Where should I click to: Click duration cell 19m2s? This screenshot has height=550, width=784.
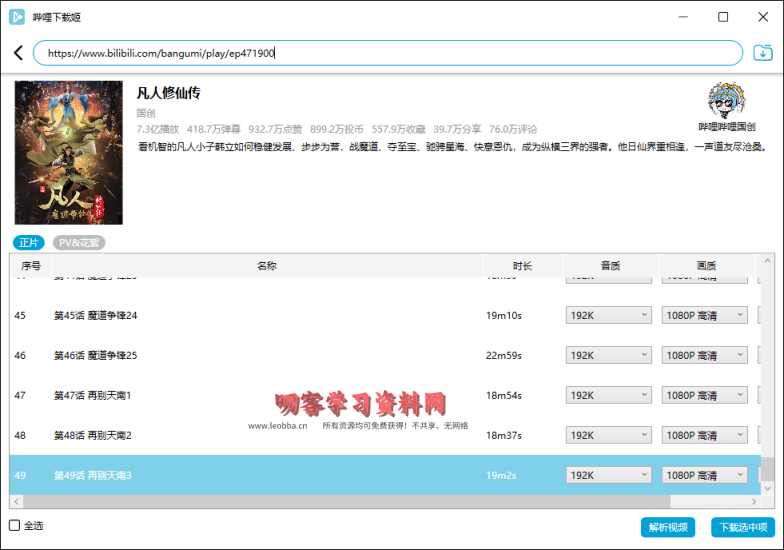(x=501, y=475)
